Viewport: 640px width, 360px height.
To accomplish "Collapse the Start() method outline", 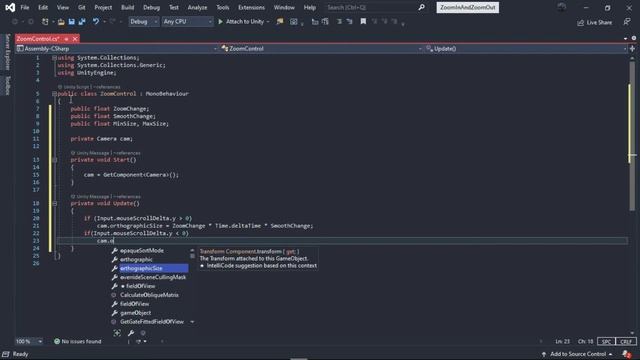I will point(54,160).
